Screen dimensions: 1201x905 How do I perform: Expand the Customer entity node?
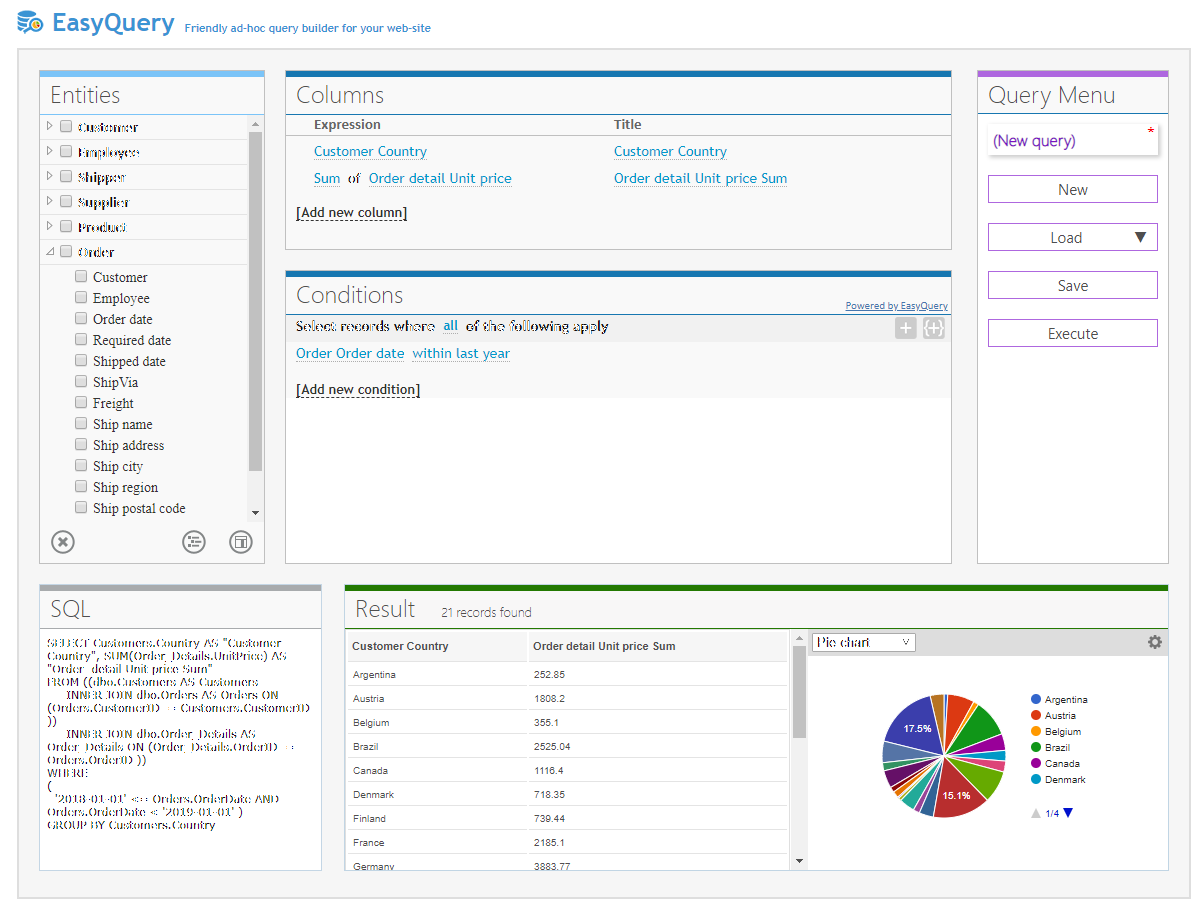coord(50,126)
